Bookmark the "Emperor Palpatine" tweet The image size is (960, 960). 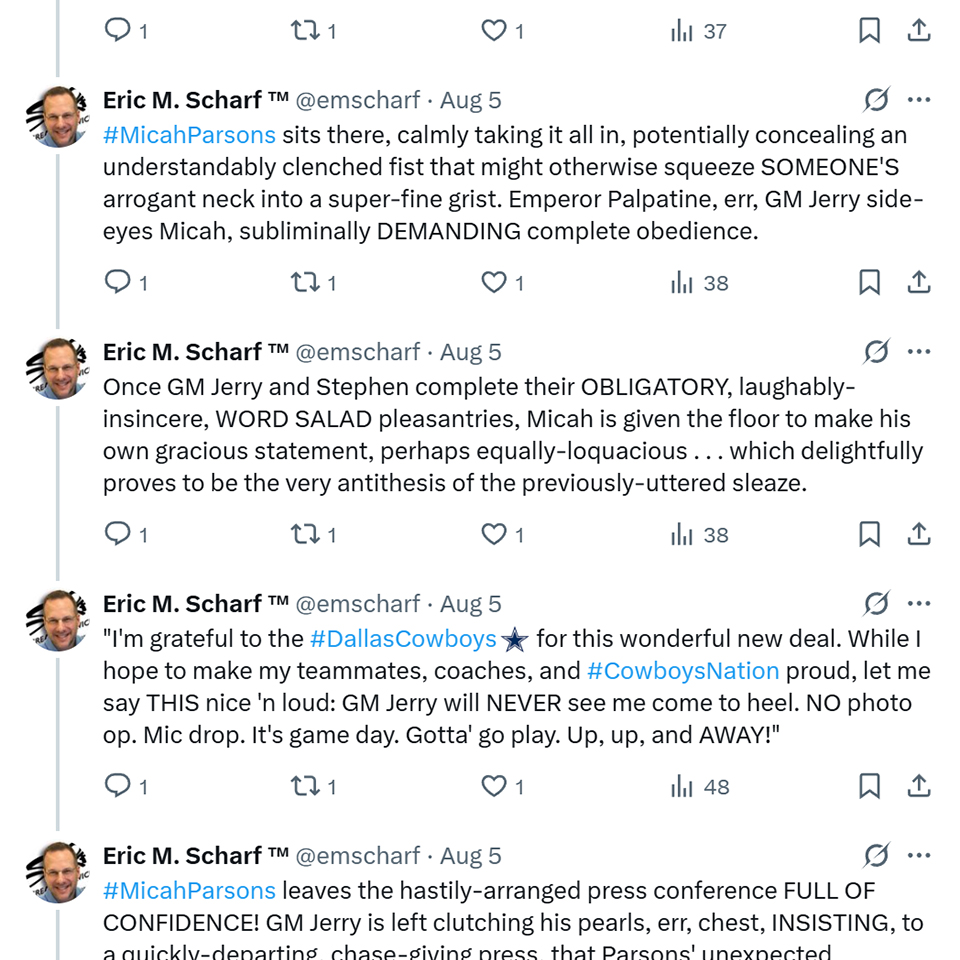coord(870,282)
